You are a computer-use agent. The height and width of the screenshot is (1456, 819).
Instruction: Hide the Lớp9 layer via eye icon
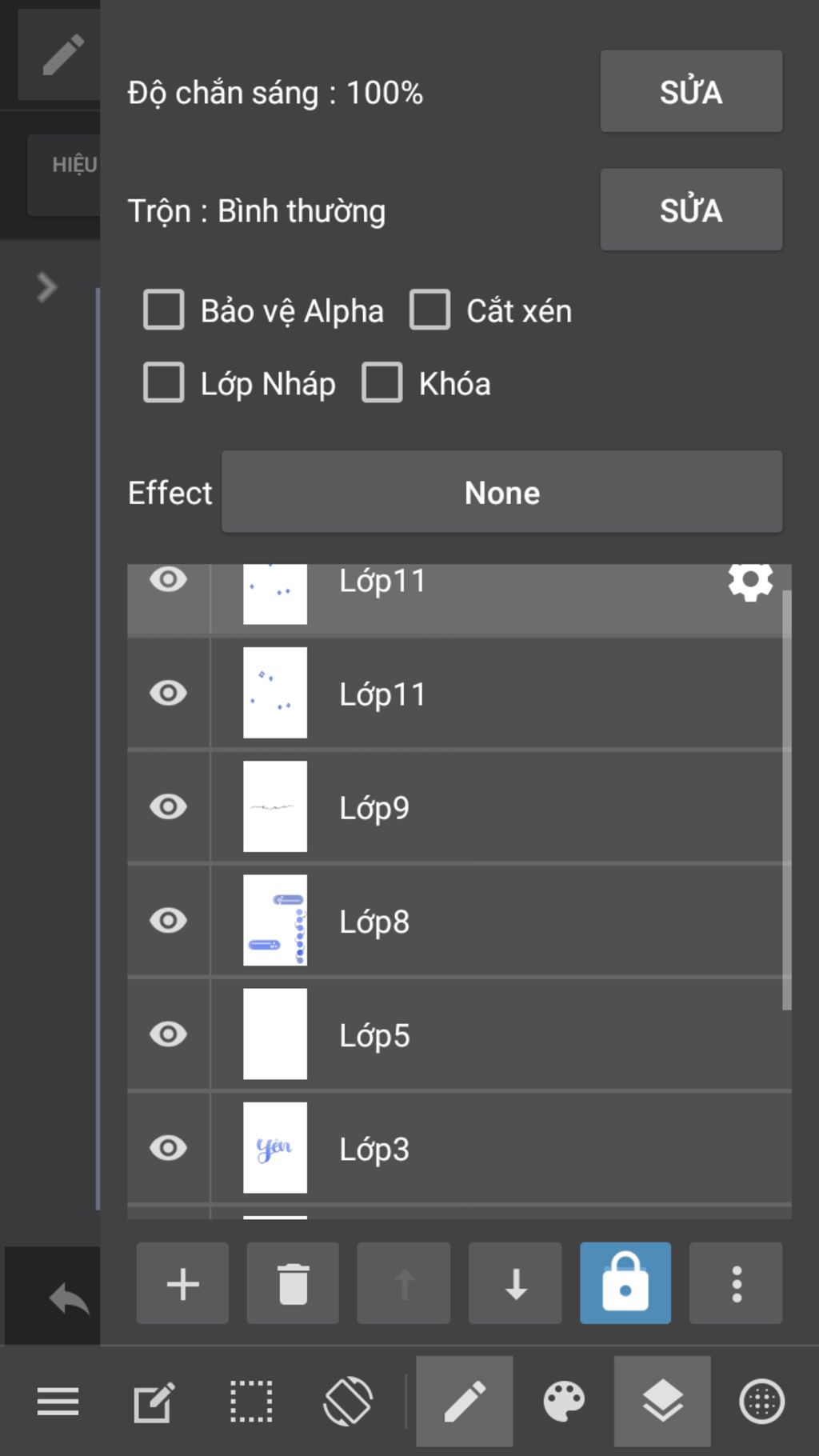168,806
